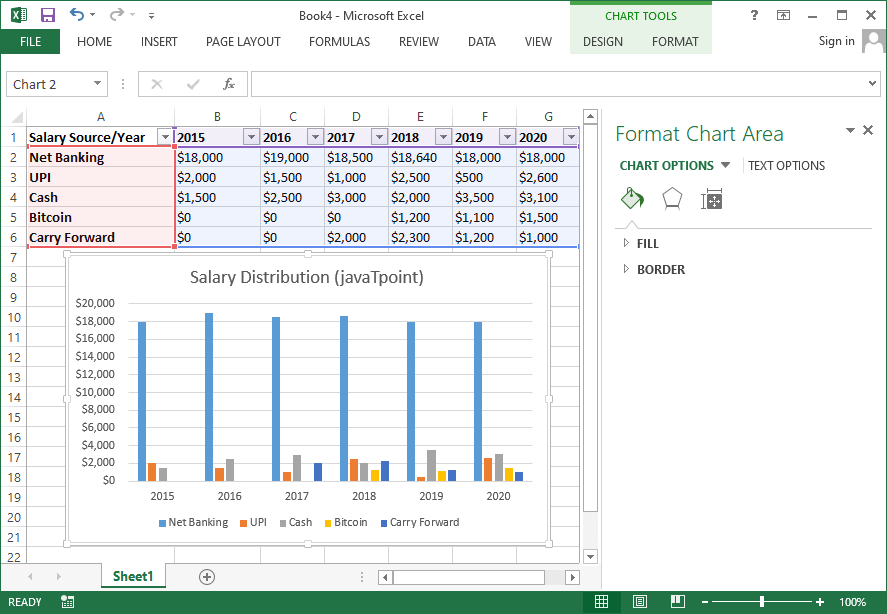Click the macro recording icon in status bar

point(67,601)
